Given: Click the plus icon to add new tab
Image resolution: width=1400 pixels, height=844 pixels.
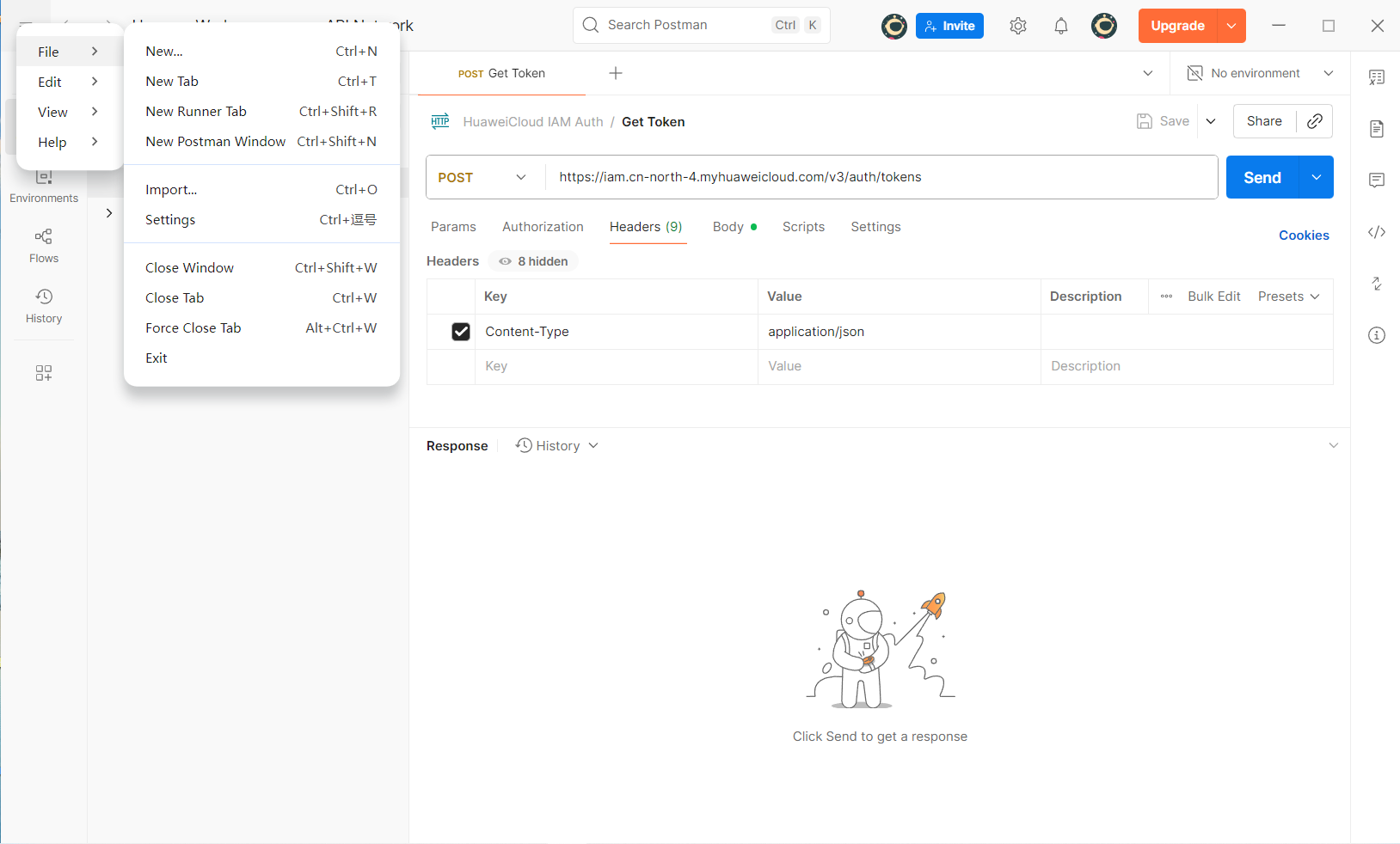Looking at the screenshot, I should point(616,73).
